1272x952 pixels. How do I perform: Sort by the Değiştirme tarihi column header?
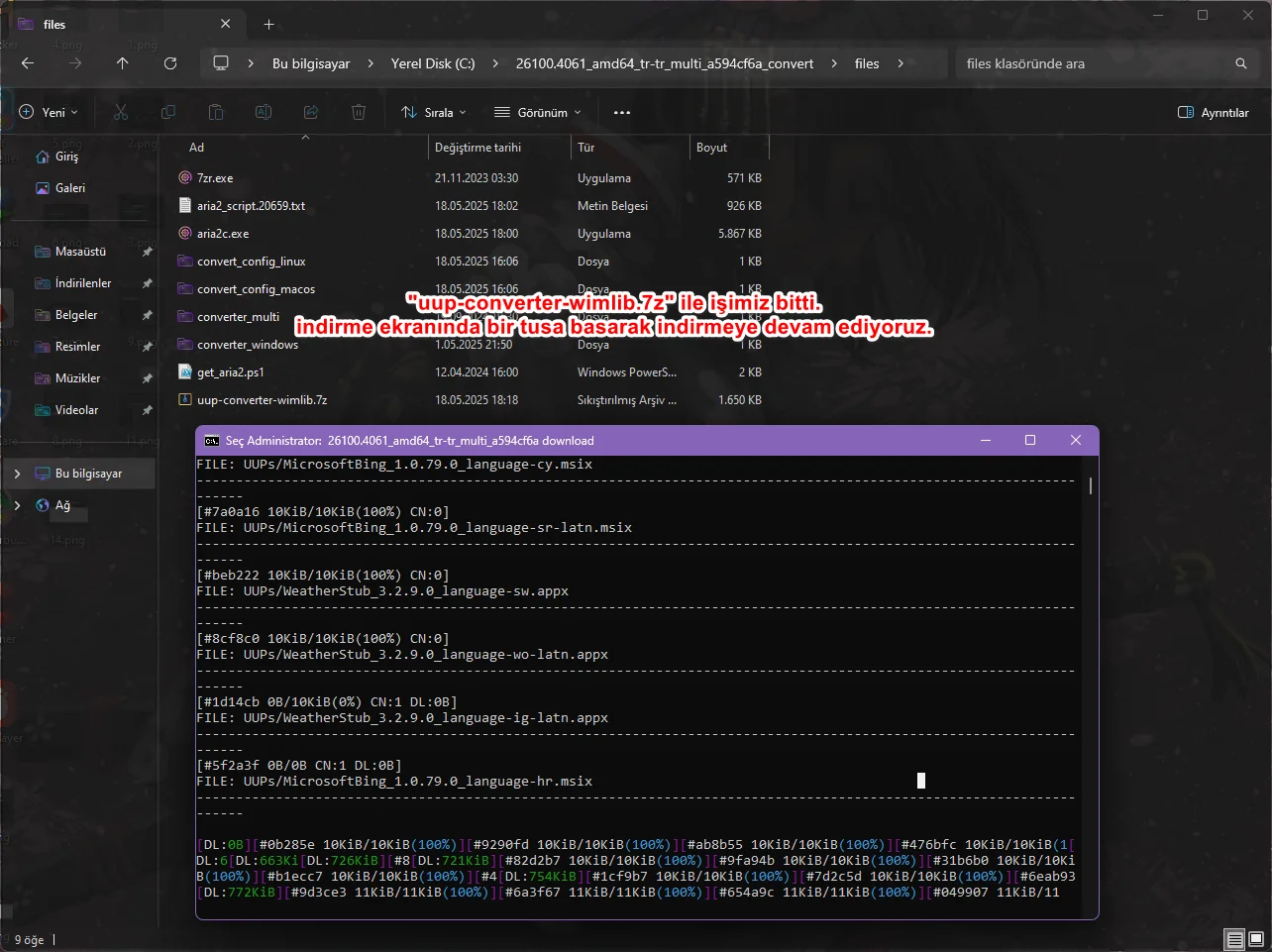pos(477,148)
